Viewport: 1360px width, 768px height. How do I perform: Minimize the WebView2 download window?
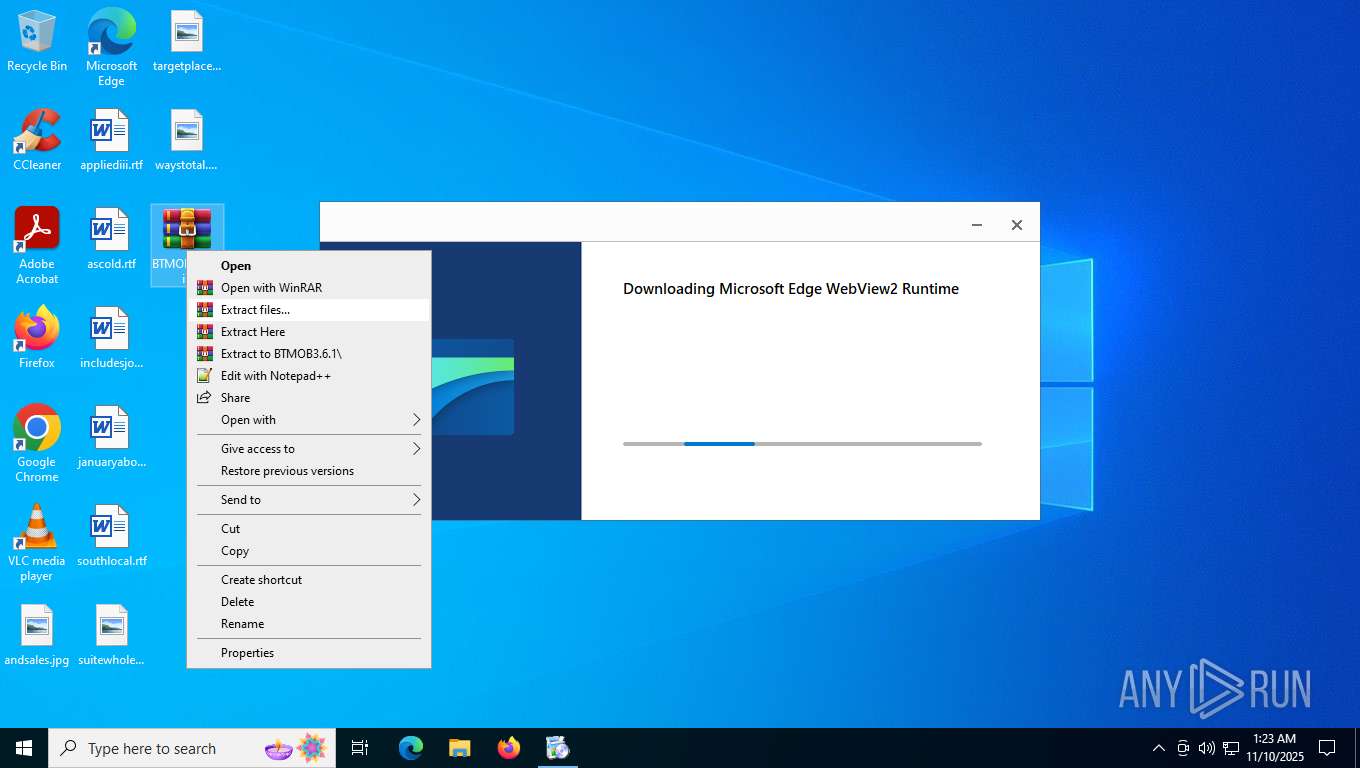coord(977,225)
